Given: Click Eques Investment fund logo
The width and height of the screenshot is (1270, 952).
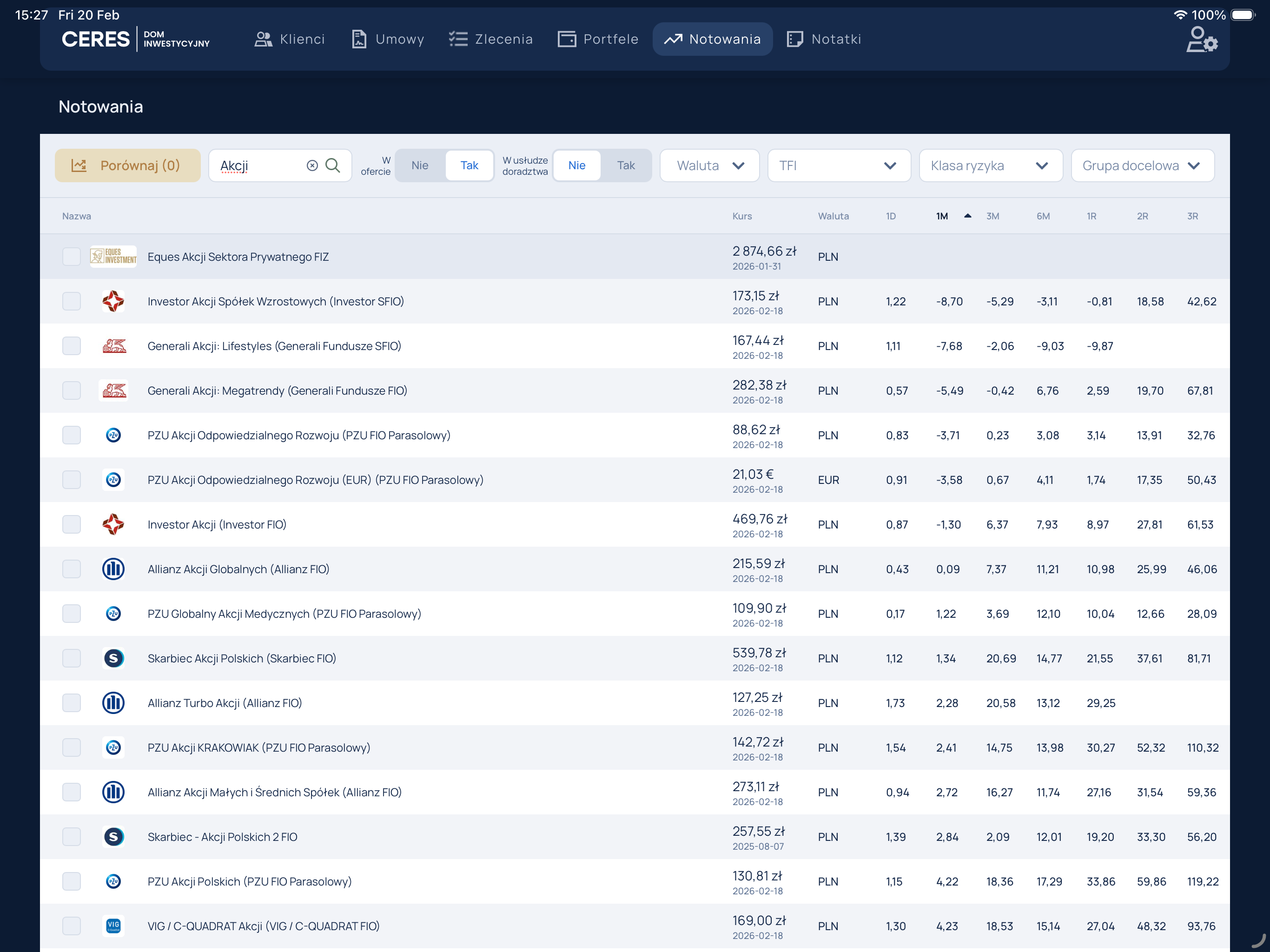Looking at the screenshot, I should pyautogui.click(x=113, y=257).
